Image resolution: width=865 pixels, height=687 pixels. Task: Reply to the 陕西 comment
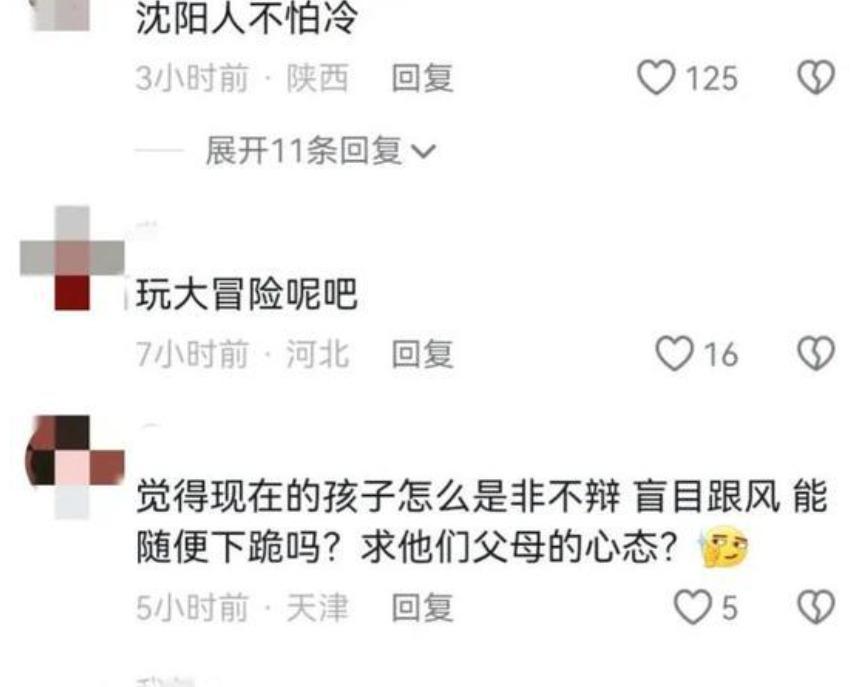[x=423, y=78]
